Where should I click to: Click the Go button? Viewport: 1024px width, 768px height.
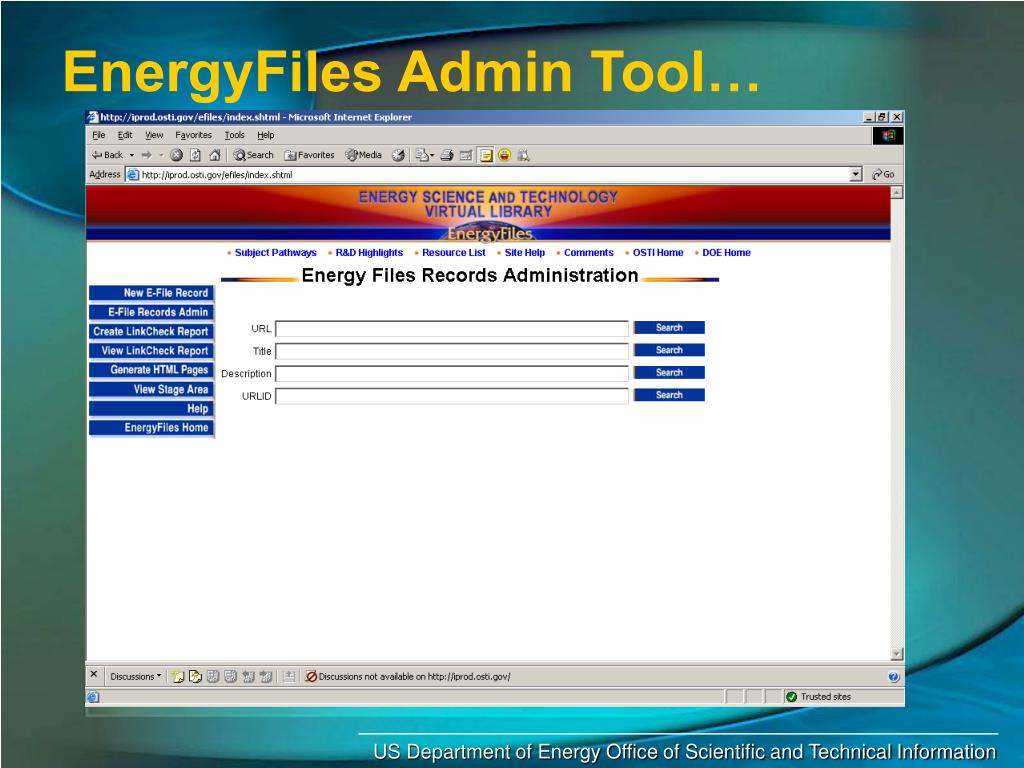(x=883, y=174)
